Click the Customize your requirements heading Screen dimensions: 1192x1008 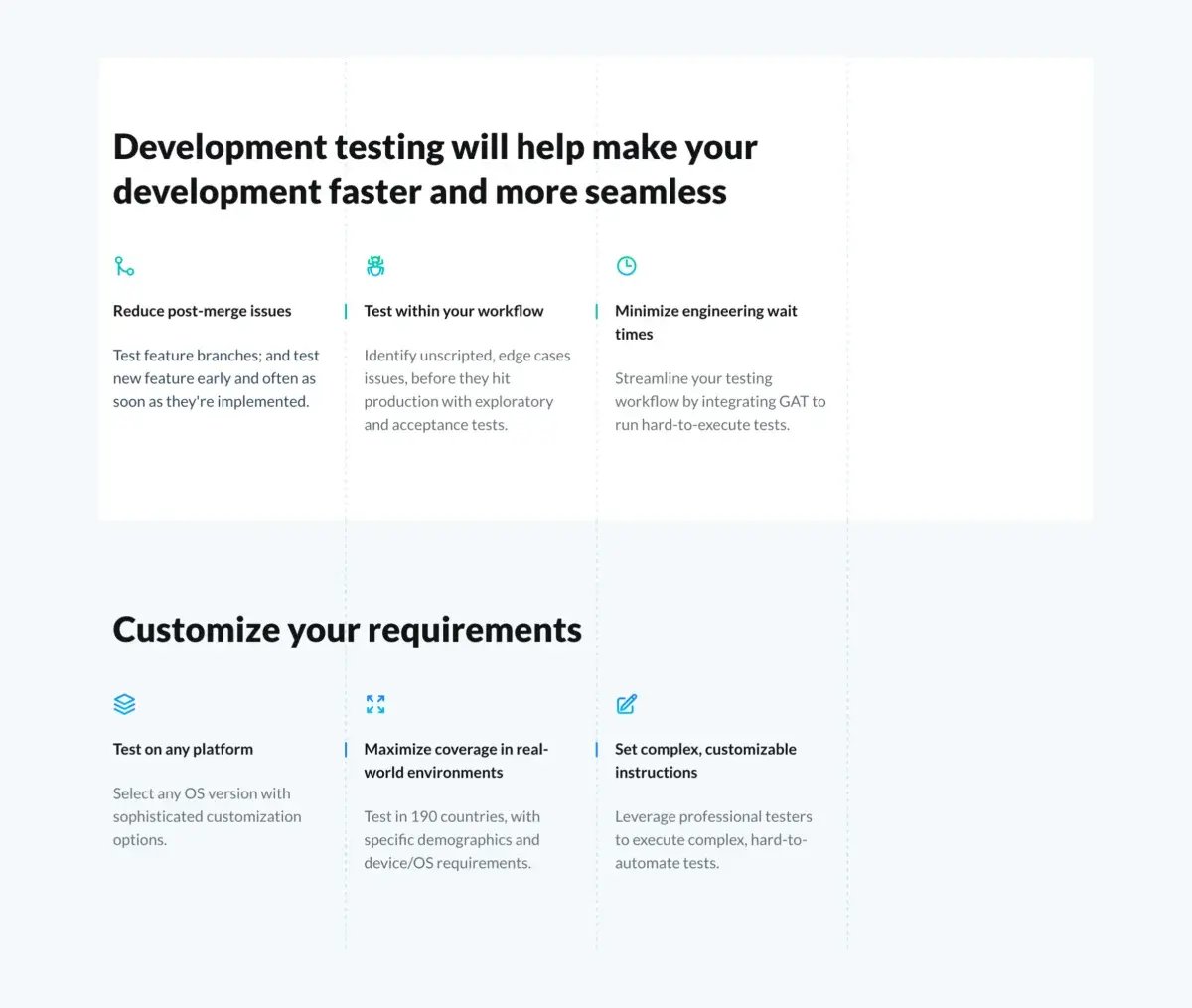point(347,629)
